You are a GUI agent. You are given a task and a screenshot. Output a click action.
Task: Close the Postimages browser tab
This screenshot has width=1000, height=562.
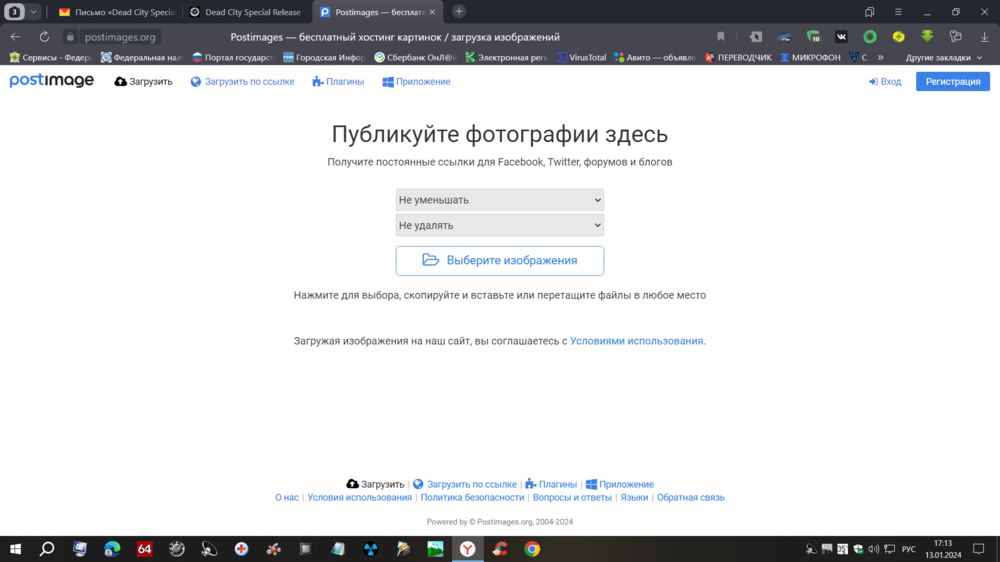tap(432, 12)
